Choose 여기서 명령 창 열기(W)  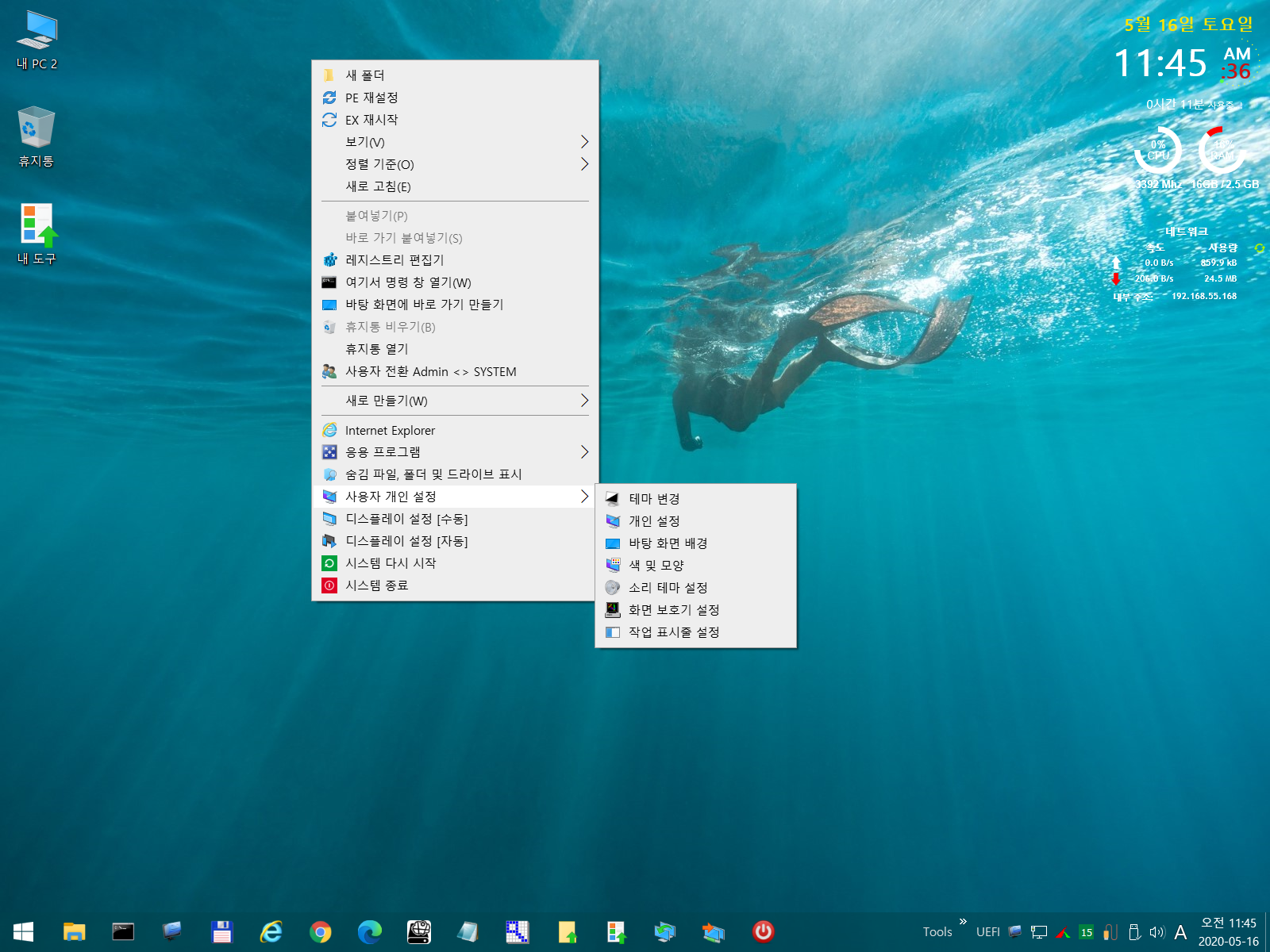click(455, 282)
